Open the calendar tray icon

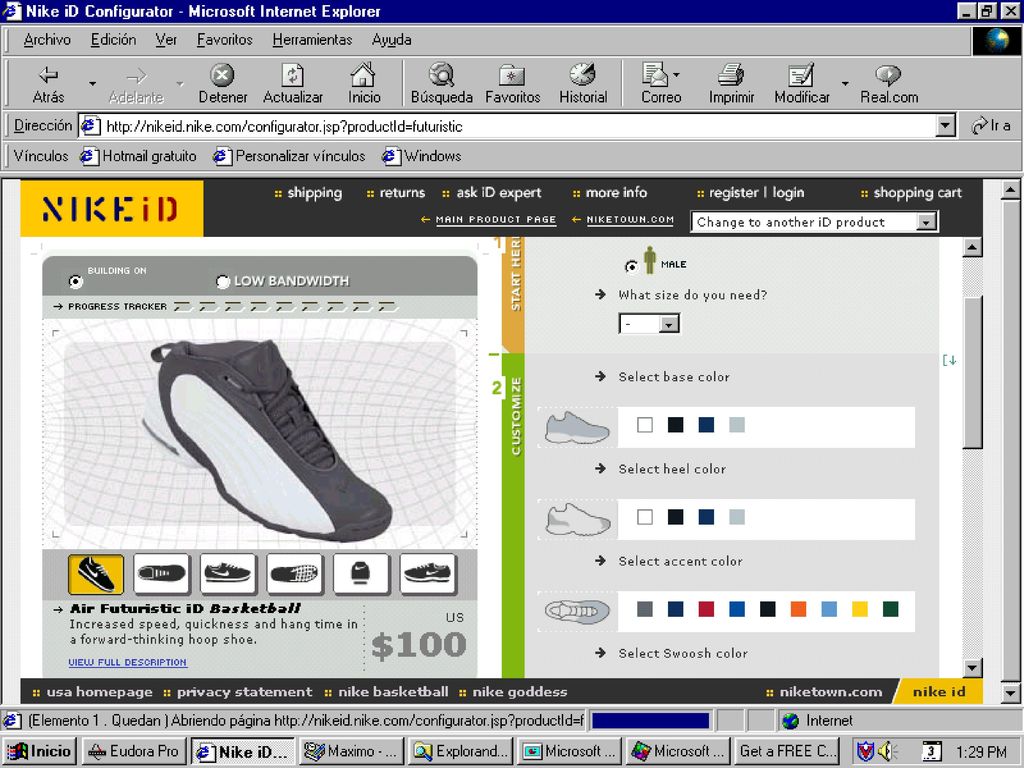click(x=931, y=752)
